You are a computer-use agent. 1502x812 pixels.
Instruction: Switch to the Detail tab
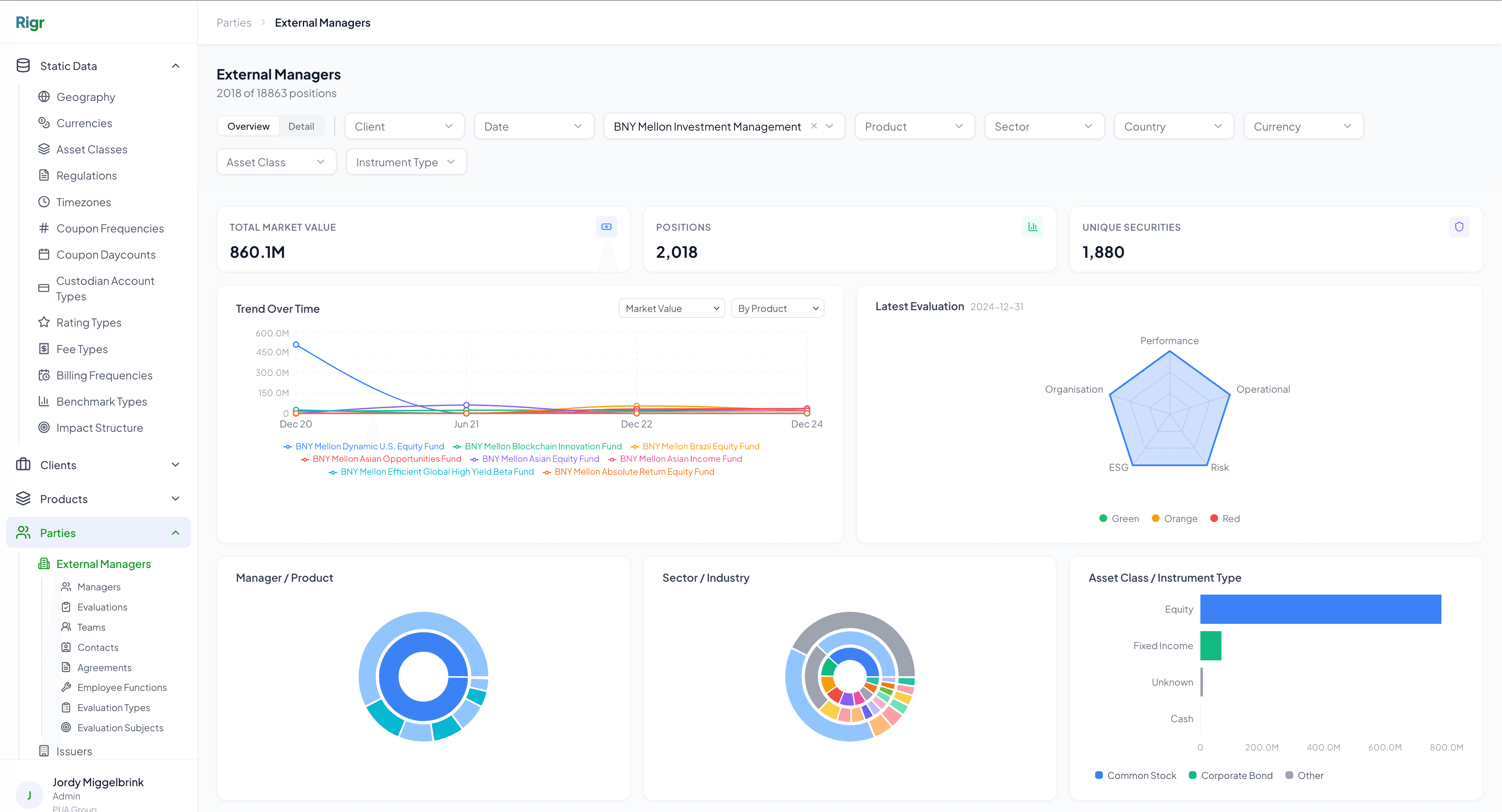pyautogui.click(x=301, y=126)
